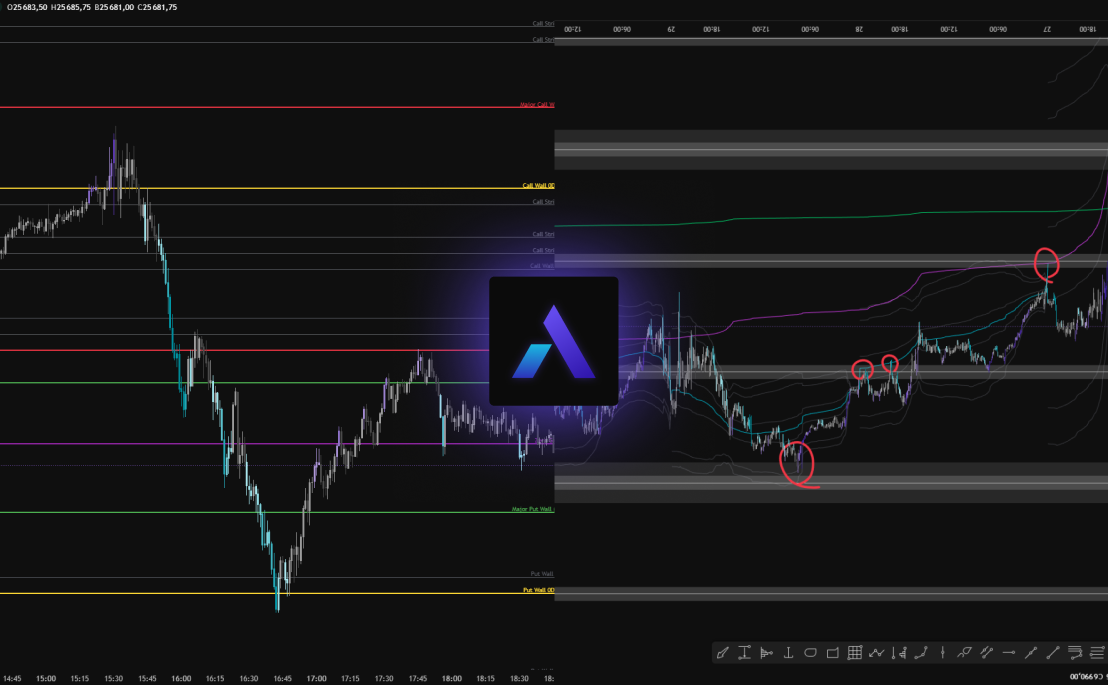
Task: Click the Major Put Wall label
Action: 533,509
